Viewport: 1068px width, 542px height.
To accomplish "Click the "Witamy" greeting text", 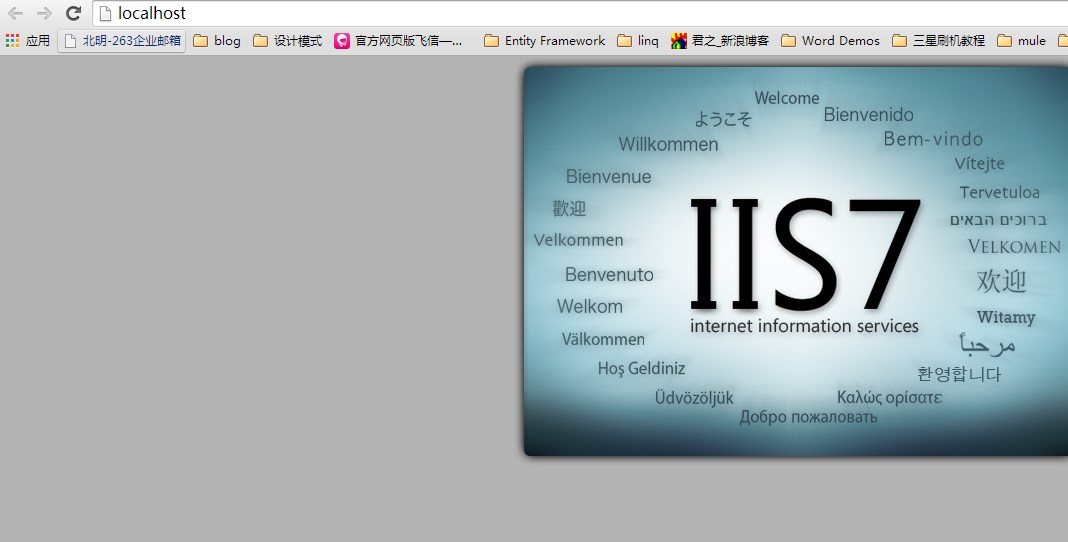I will (x=1006, y=317).
